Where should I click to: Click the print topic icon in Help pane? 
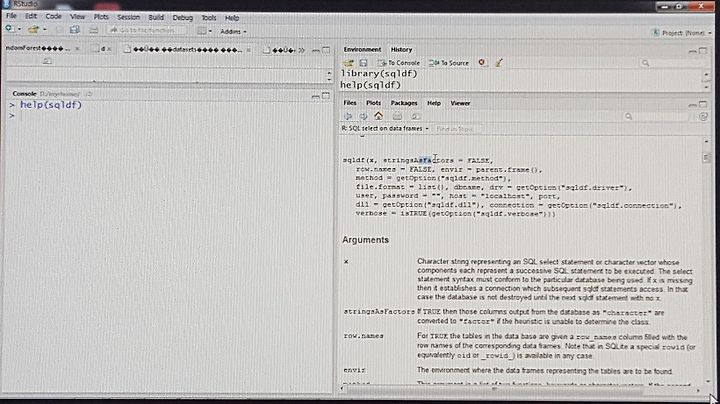pyautogui.click(x=397, y=117)
